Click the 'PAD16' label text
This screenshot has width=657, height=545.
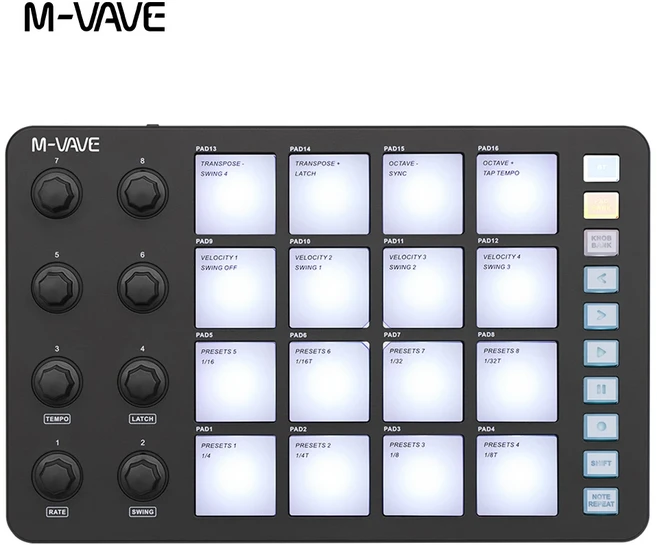(488, 148)
